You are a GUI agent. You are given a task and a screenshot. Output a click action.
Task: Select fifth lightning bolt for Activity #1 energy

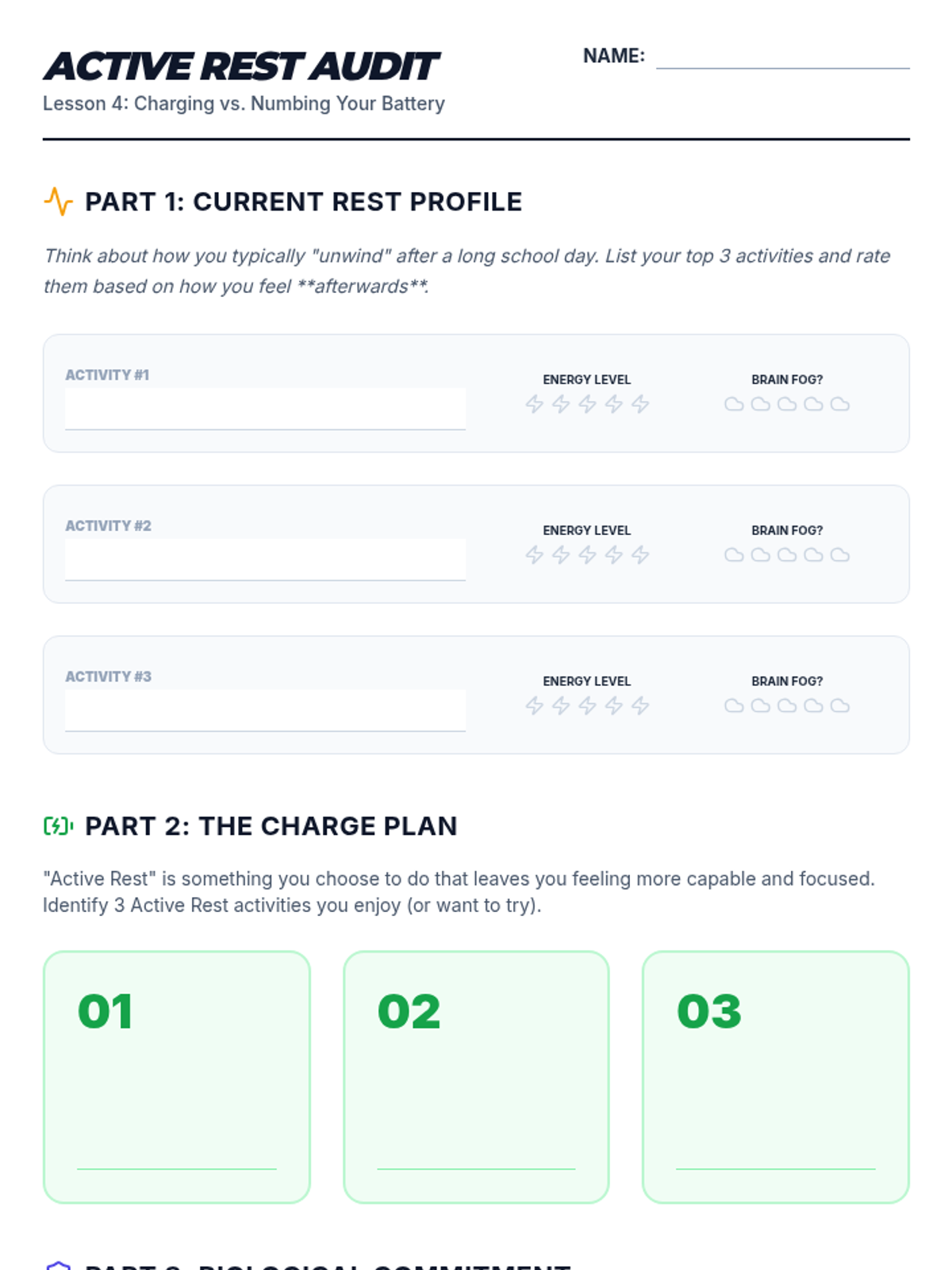coord(640,404)
